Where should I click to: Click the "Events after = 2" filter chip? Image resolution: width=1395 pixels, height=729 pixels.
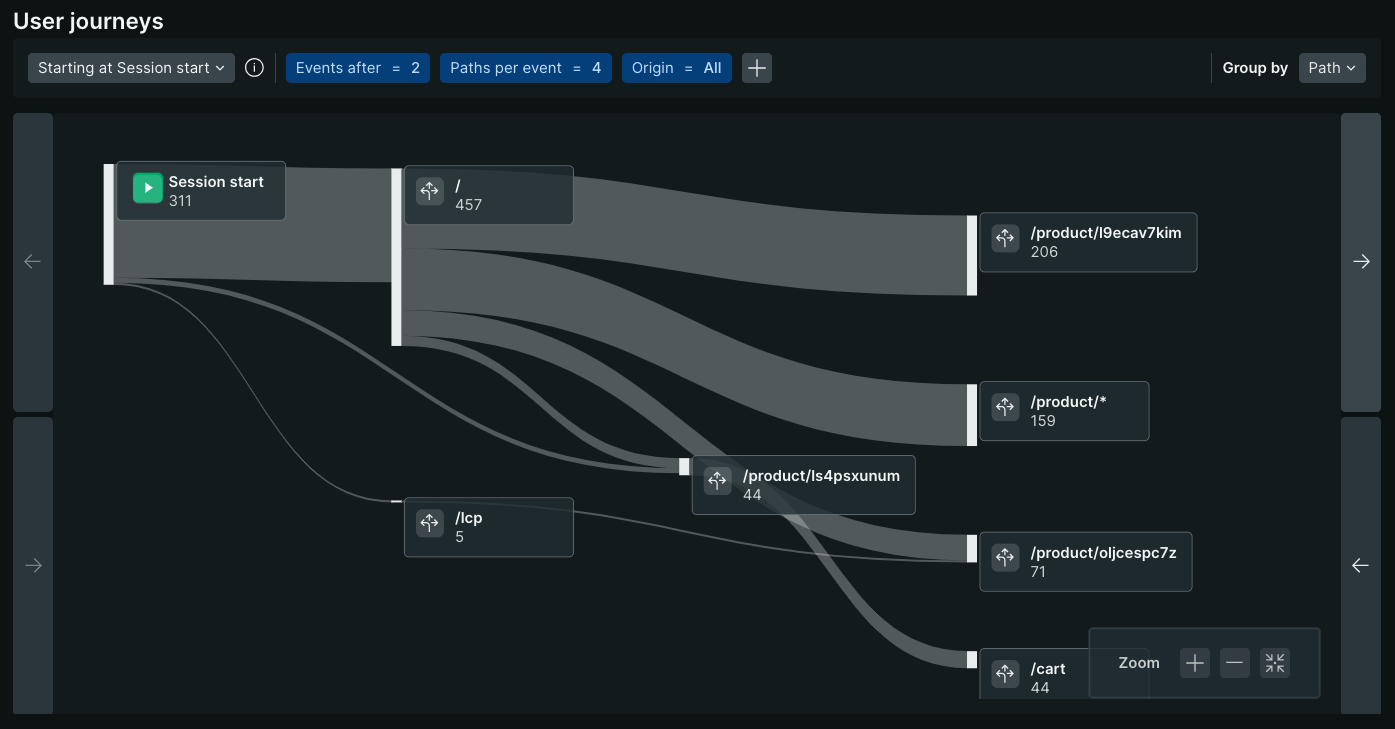[x=357, y=68]
